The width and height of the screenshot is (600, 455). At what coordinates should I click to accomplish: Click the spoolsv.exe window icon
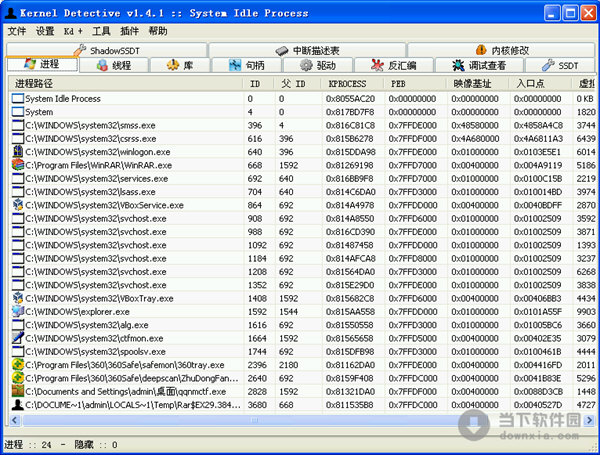(18, 351)
